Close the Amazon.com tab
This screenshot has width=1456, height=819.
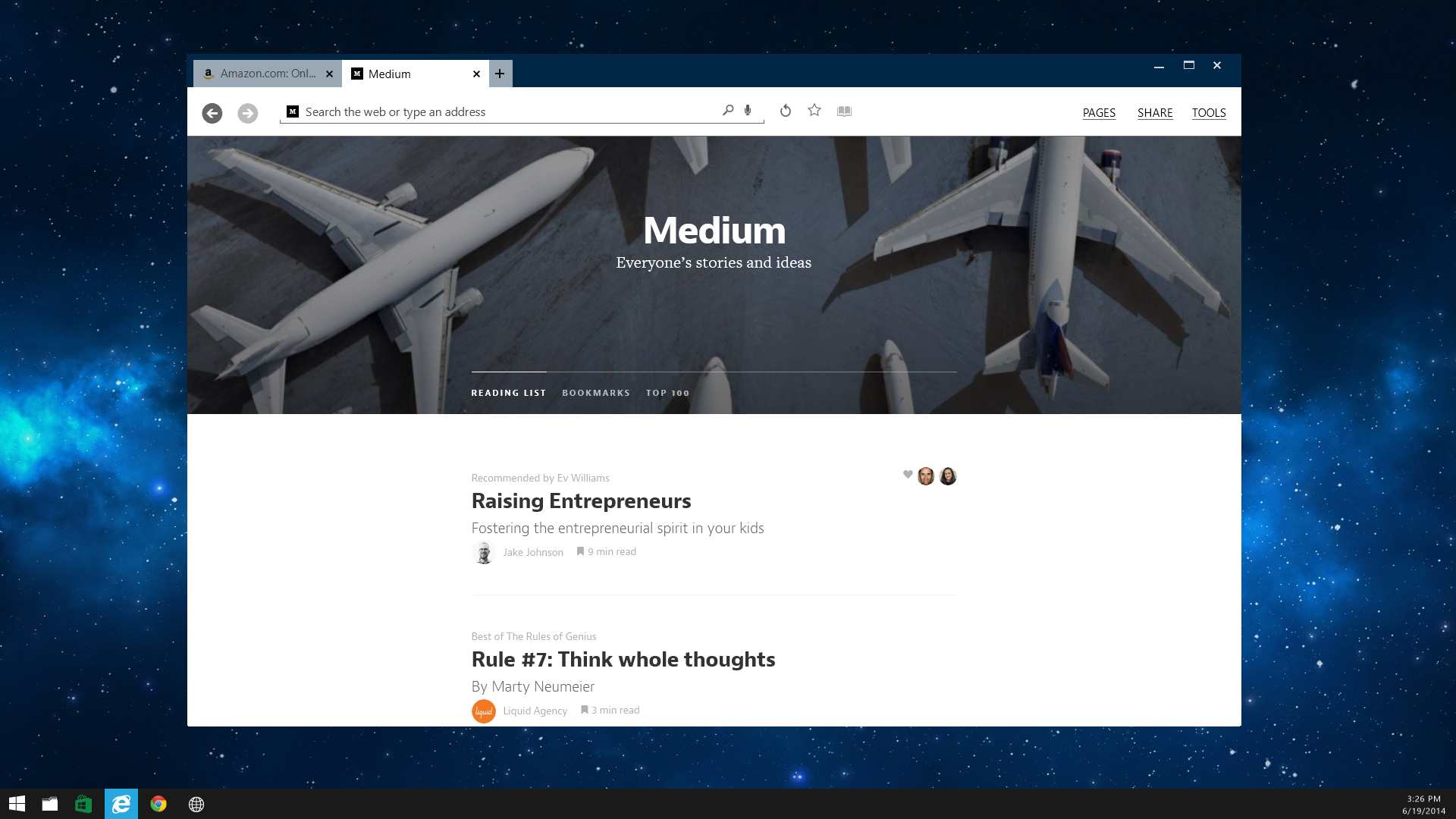(x=329, y=74)
